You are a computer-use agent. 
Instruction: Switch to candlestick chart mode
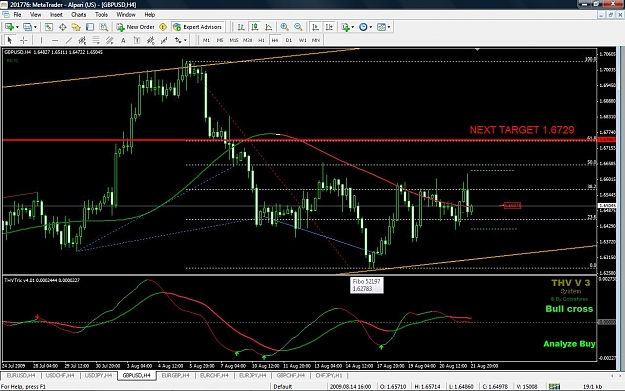point(255,27)
